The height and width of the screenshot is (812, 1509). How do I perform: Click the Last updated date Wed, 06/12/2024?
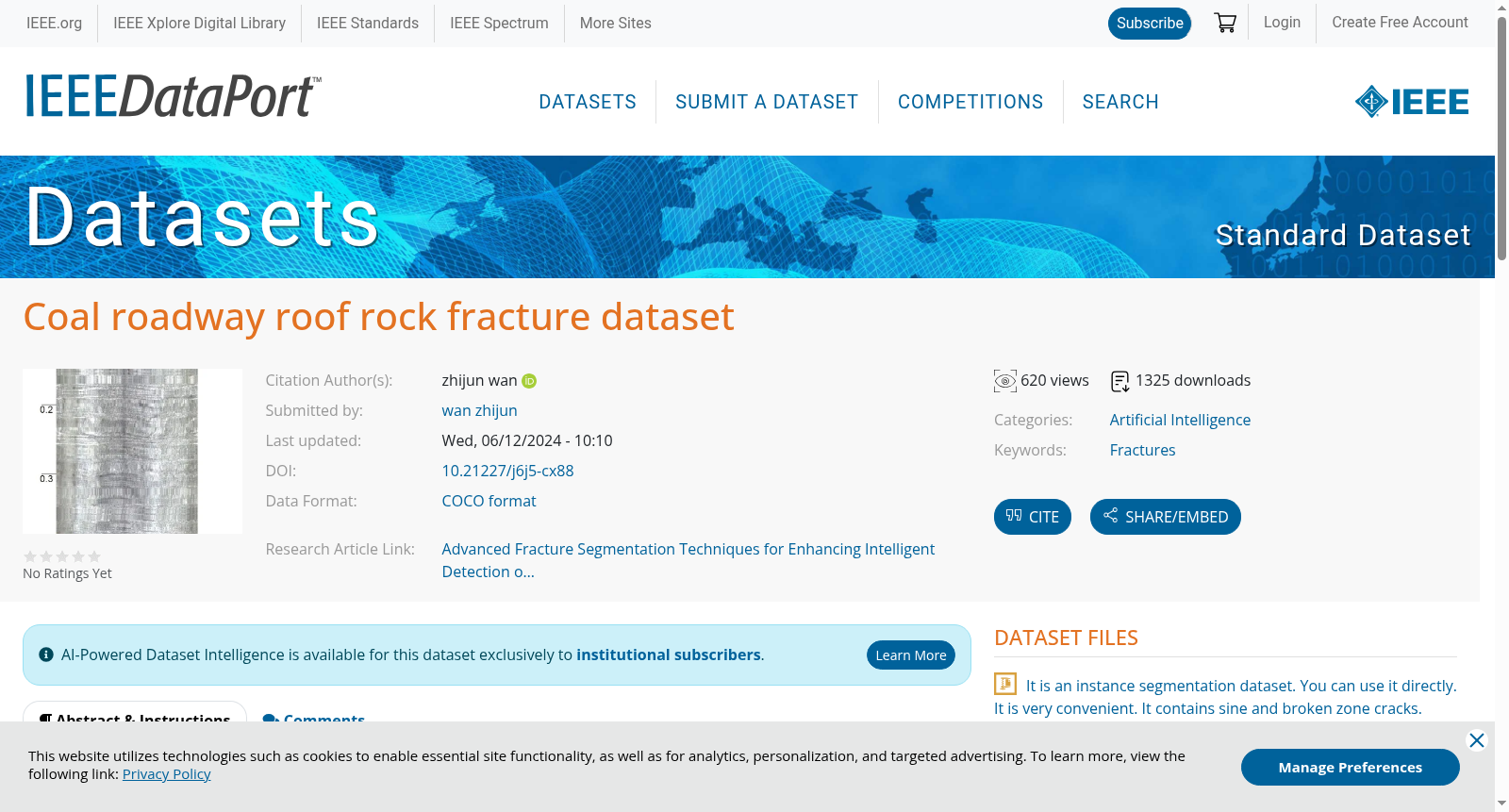[527, 440]
